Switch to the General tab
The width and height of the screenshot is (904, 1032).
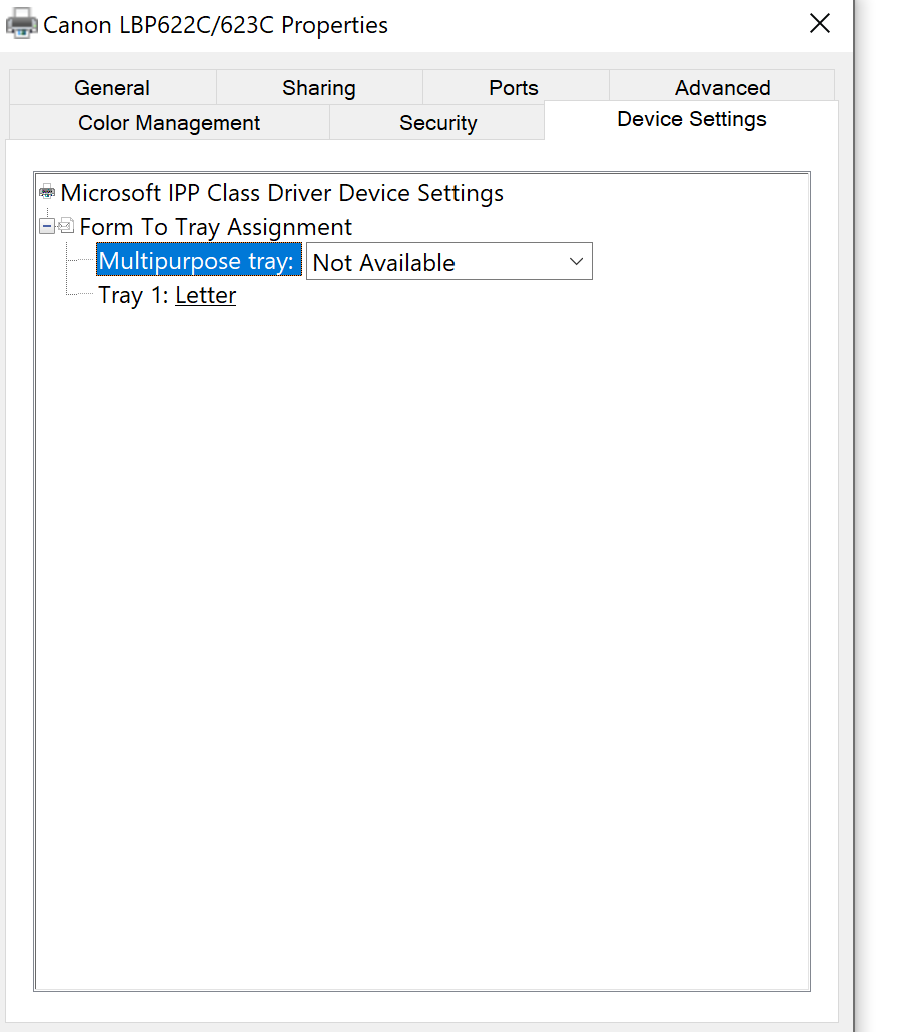tap(112, 88)
